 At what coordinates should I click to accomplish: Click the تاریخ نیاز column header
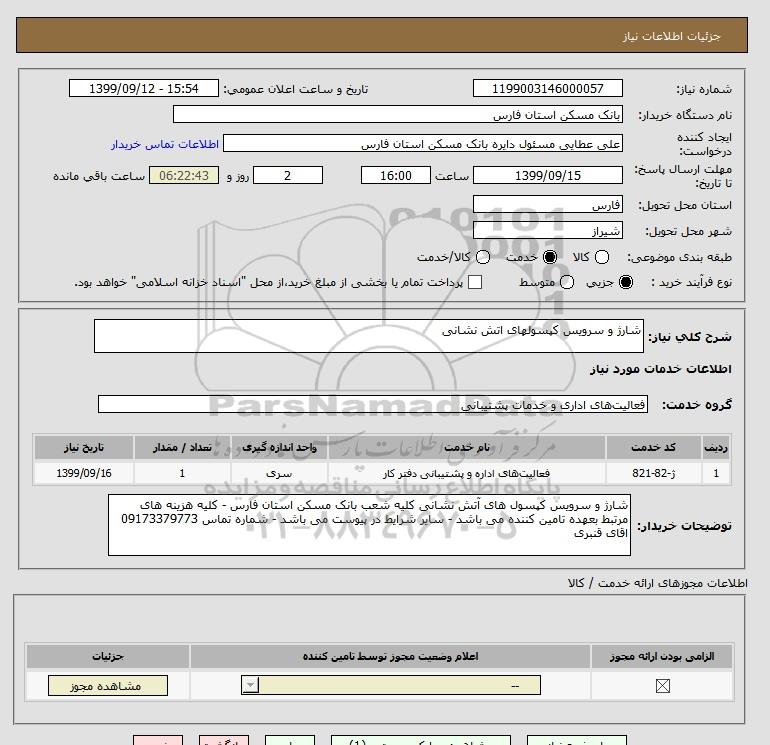(84, 447)
